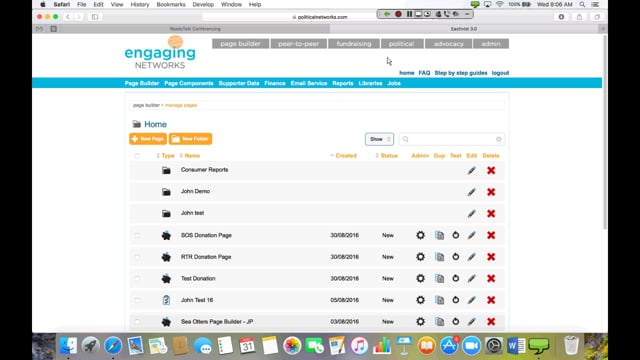
Task: Edit the John test folder
Action: (x=471, y=213)
